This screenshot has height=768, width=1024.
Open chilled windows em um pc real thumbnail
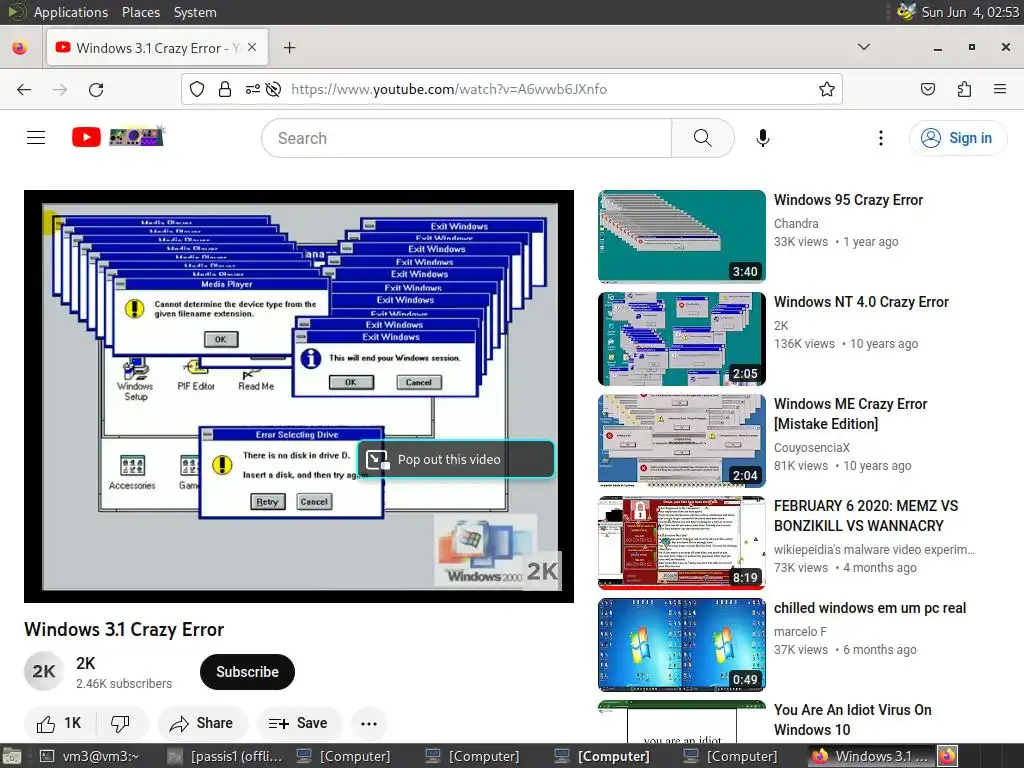[x=681, y=644]
